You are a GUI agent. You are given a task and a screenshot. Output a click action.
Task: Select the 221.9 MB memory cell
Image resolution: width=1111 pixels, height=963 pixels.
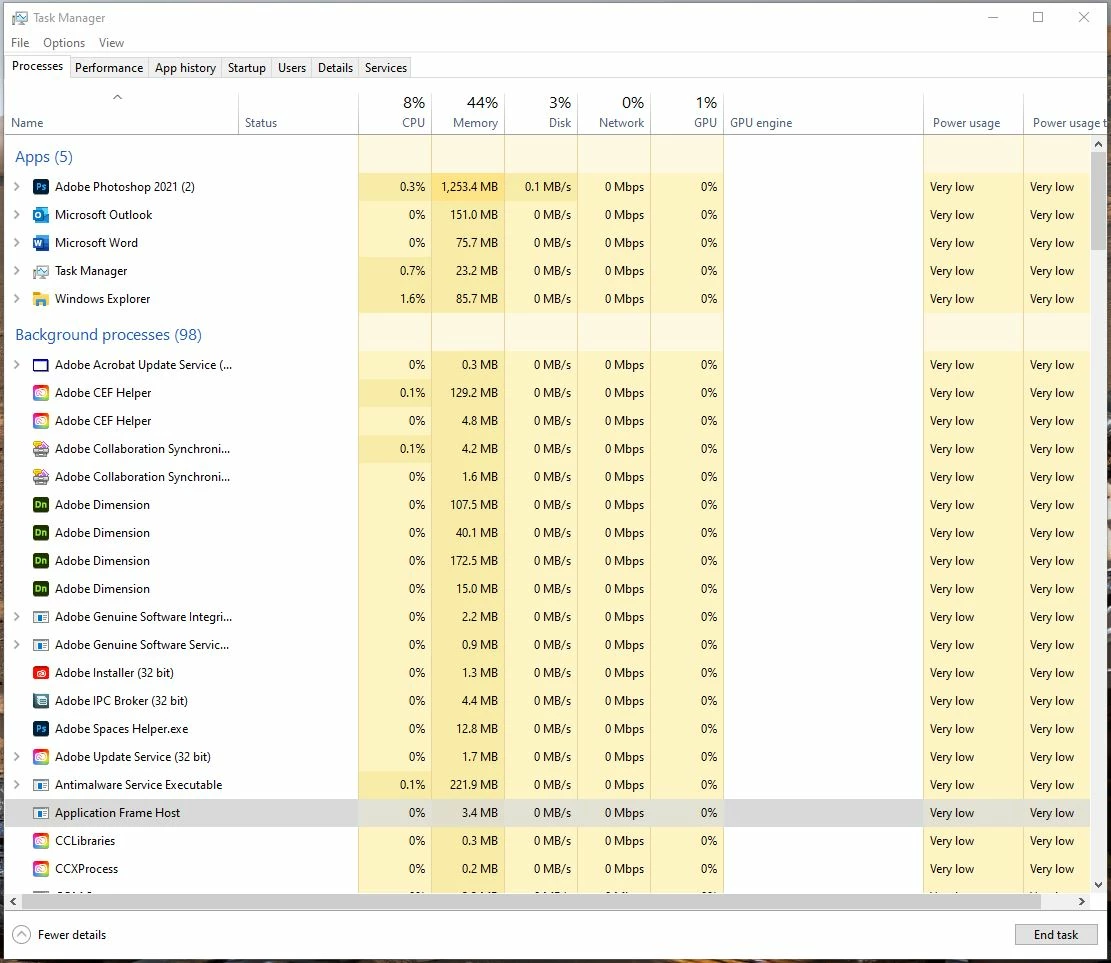(x=468, y=785)
